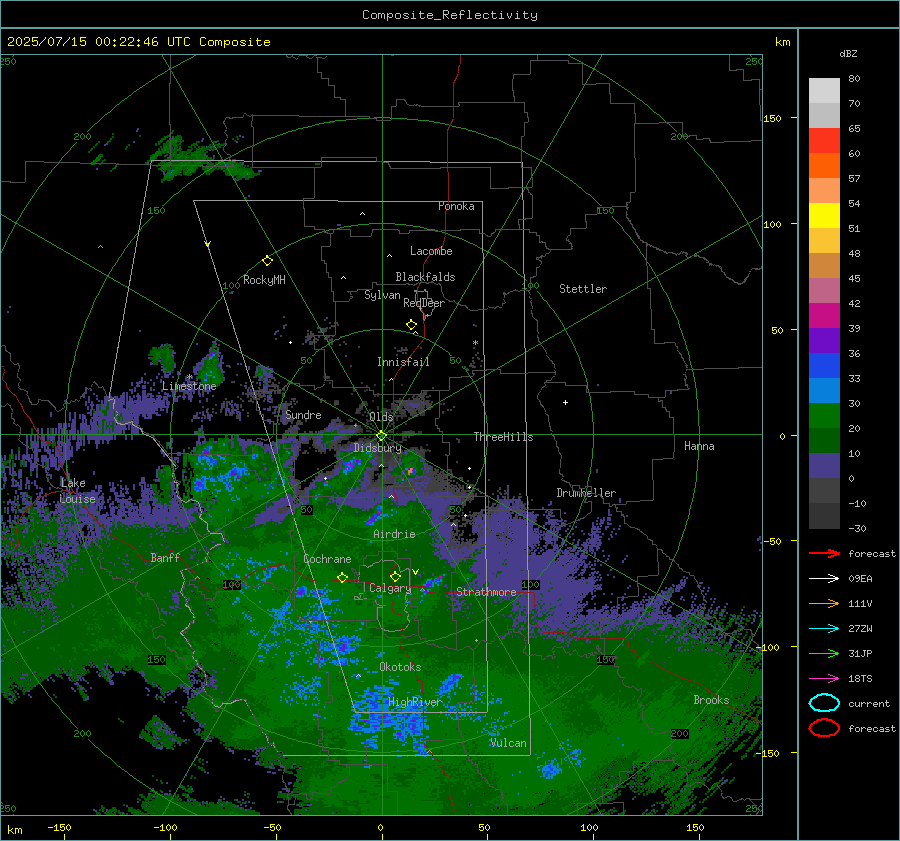Click the topmost light gray swatch near 80
This screenshot has width=900, height=841.
[x=824, y=90]
